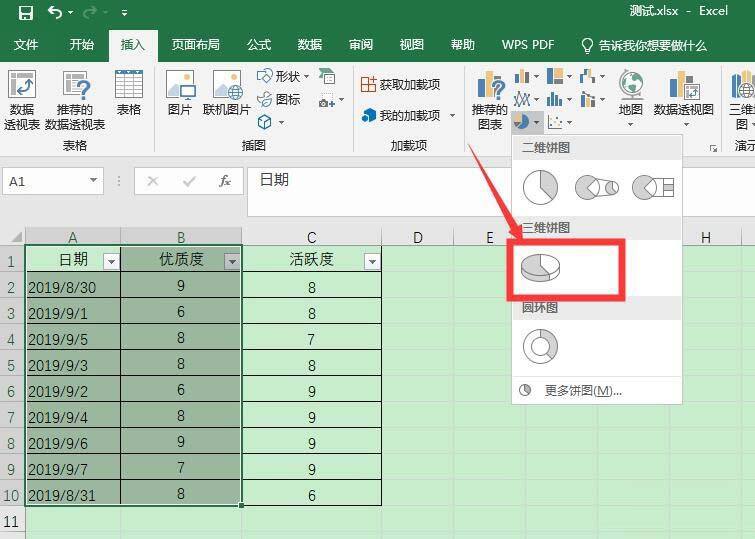Click 获取加载项 (Get Add-ins) button
Viewport: 755px width, 539px height.
[x=401, y=85]
